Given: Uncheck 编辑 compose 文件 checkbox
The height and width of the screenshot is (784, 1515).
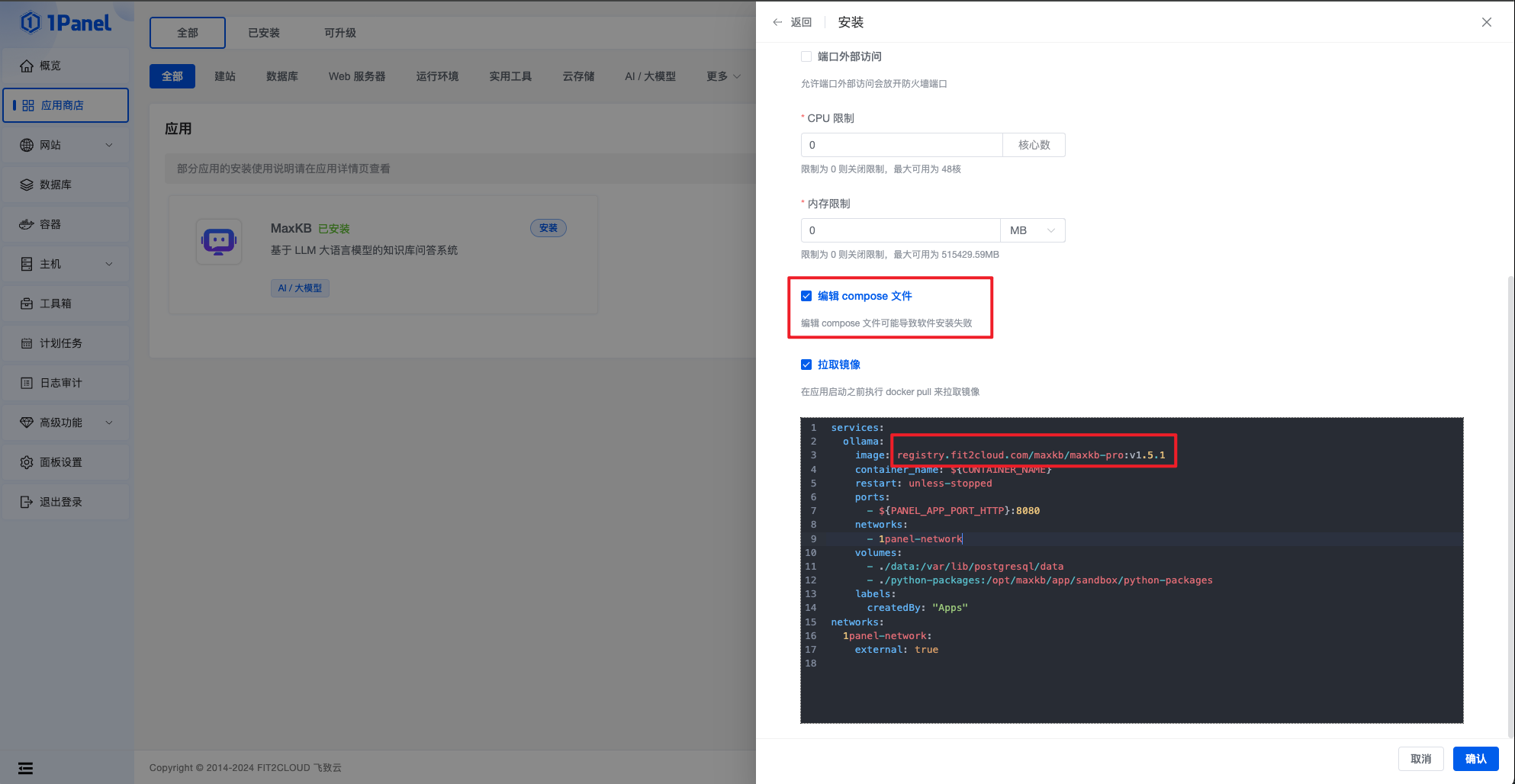Looking at the screenshot, I should pos(806,296).
